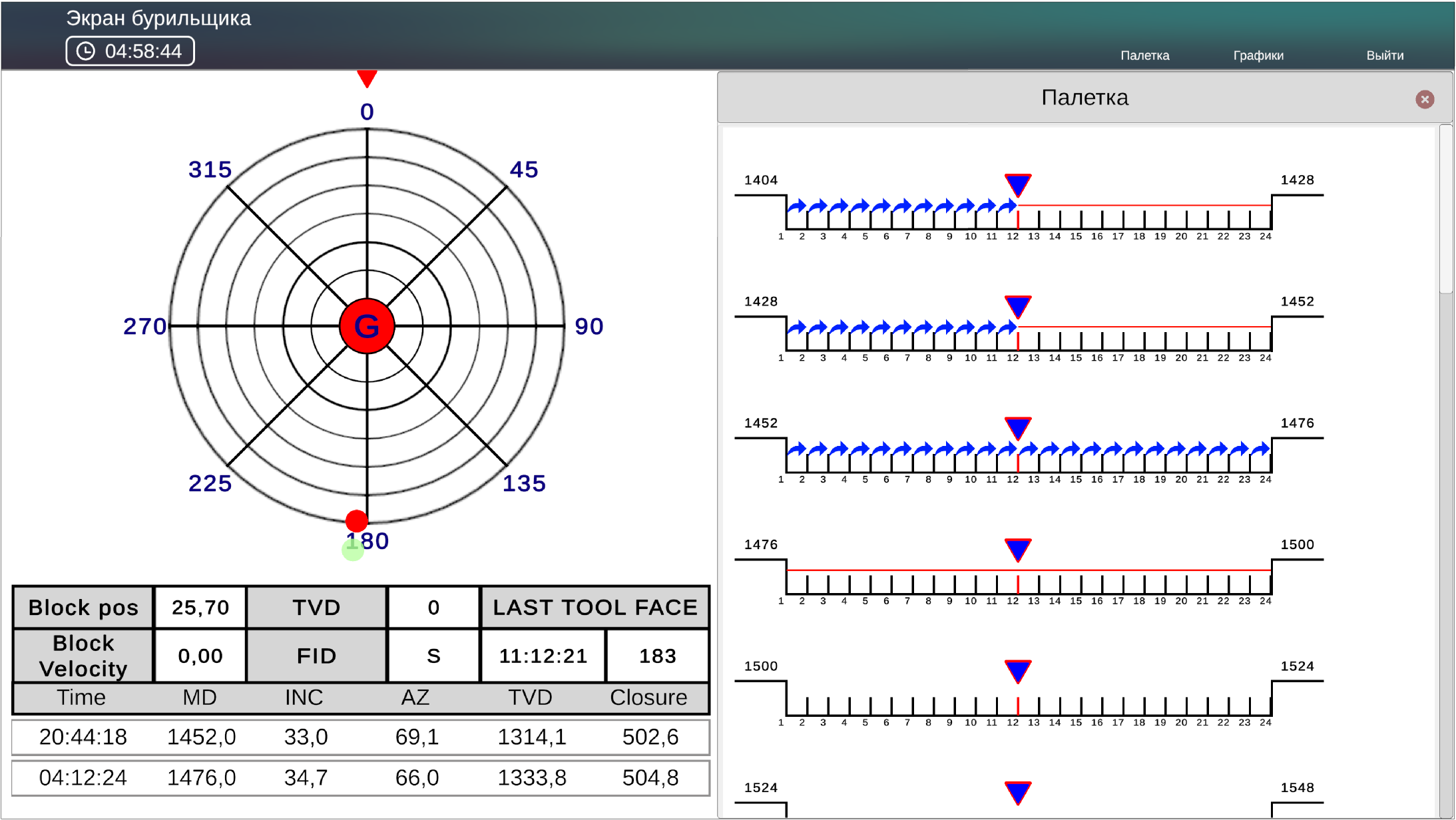The image size is (1456, 820).
Task: Click the red G center of the compass
Action: (x=367, y=326)
